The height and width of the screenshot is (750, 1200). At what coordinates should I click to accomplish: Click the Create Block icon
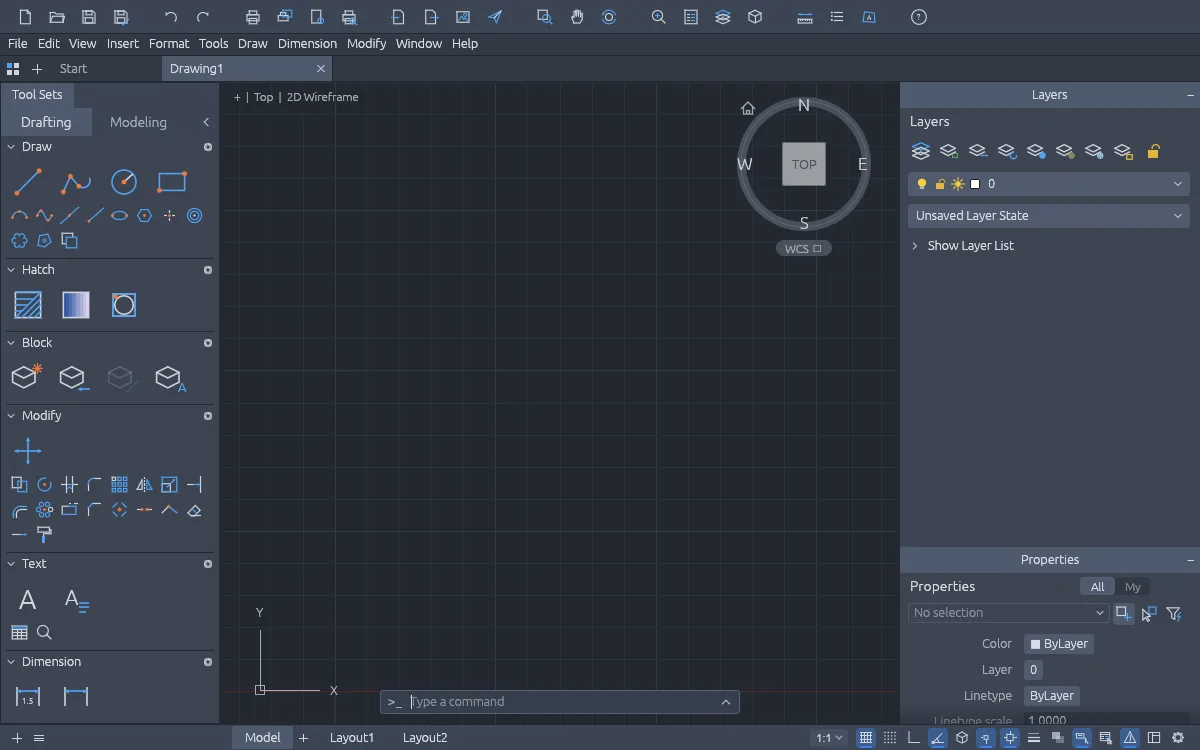coord(27,377)
